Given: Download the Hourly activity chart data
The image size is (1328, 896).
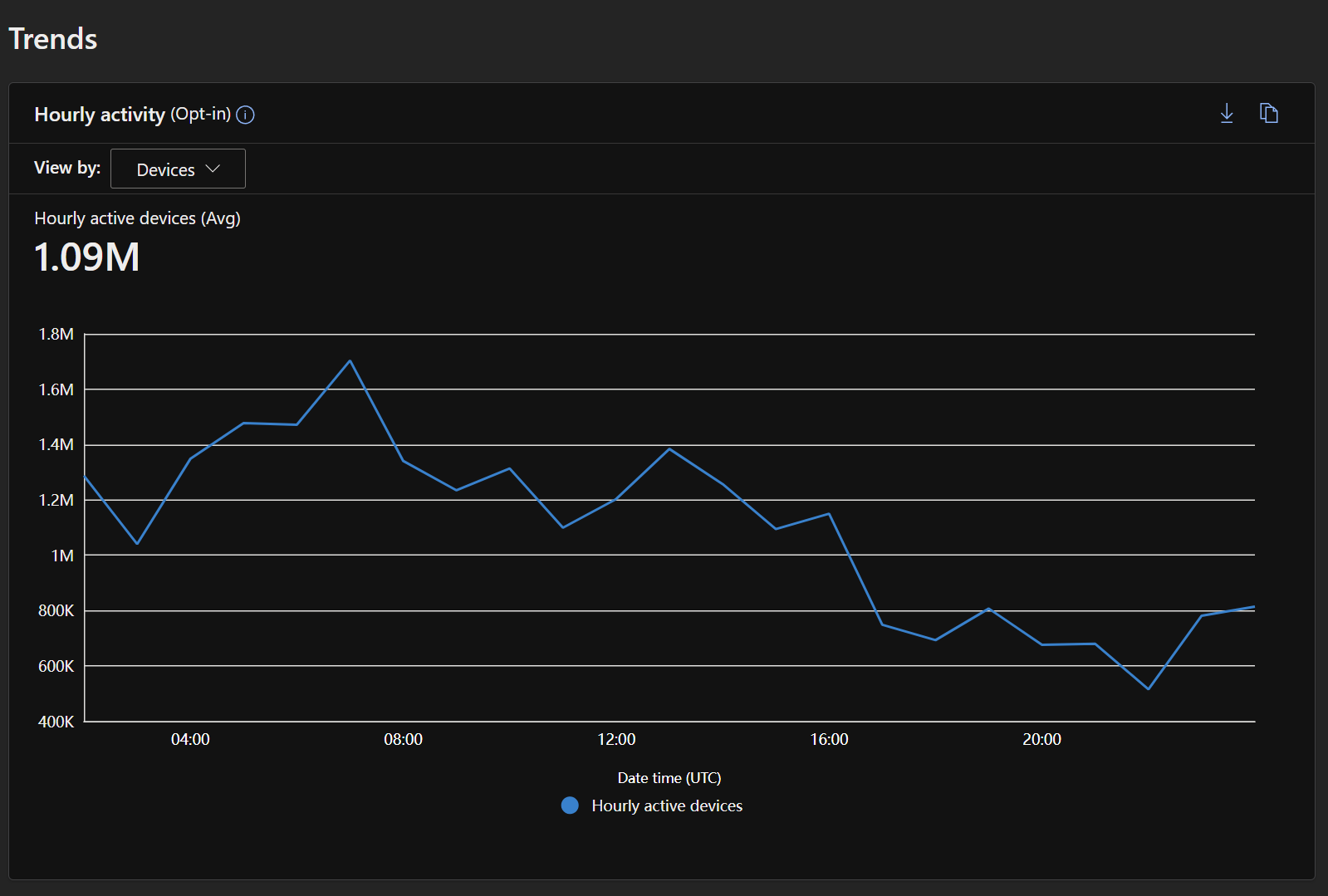Looking at the screenshot, I should click(1227, 113).
